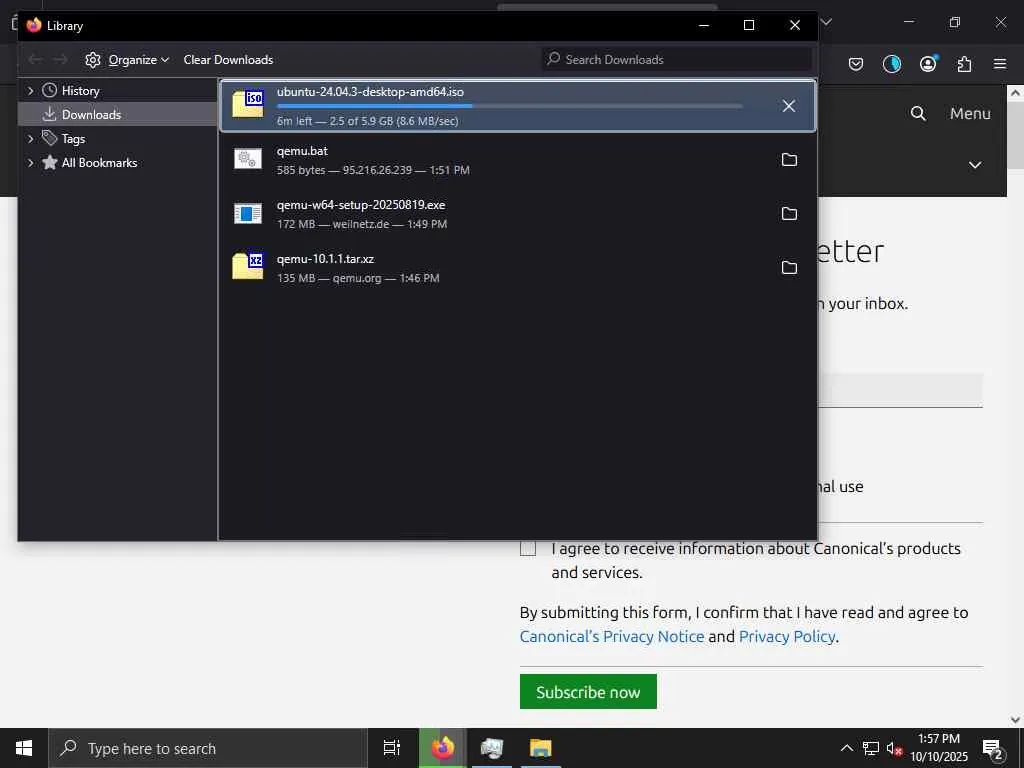Open containing folder for qemu.bat

(789, 160)
